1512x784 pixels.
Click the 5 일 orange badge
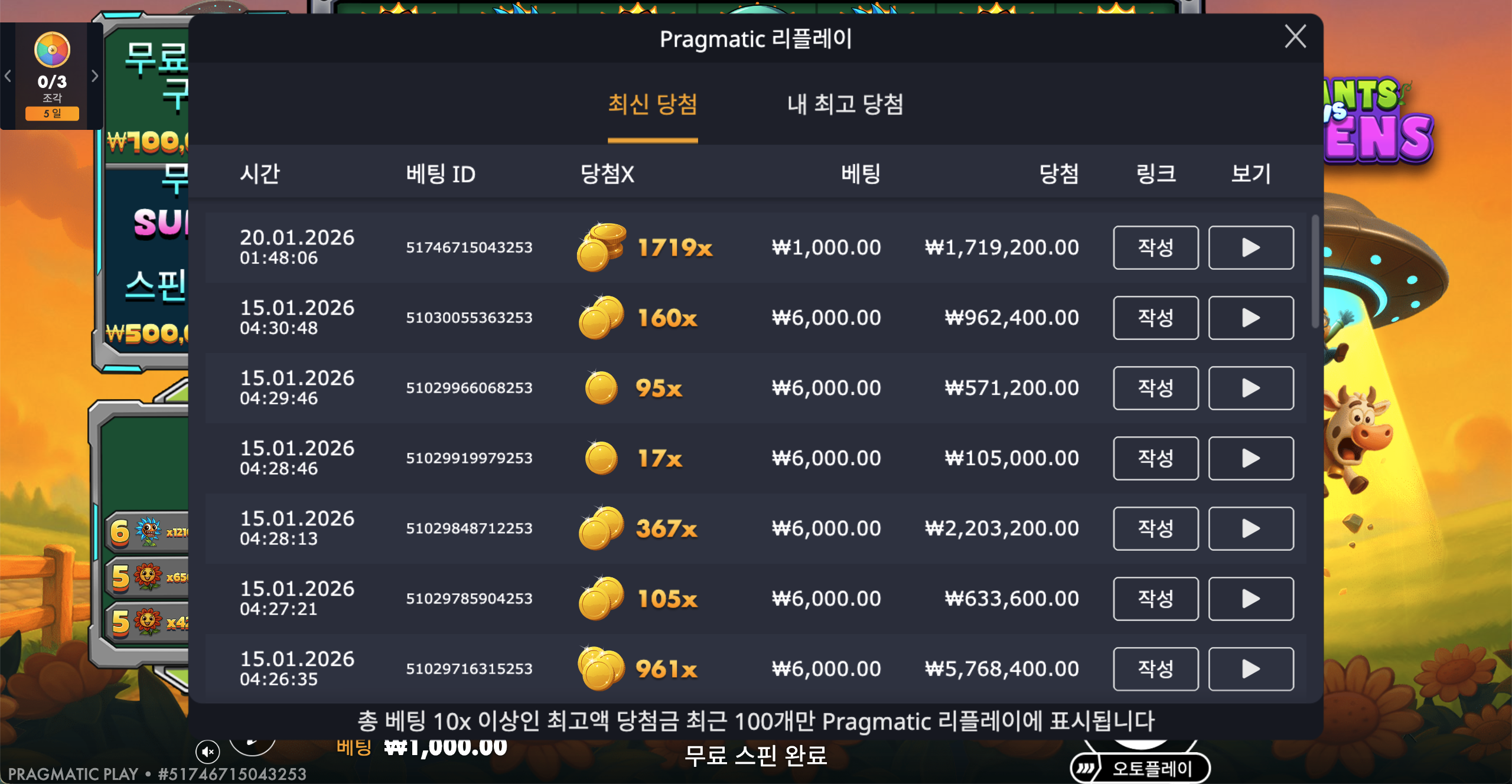52,113
